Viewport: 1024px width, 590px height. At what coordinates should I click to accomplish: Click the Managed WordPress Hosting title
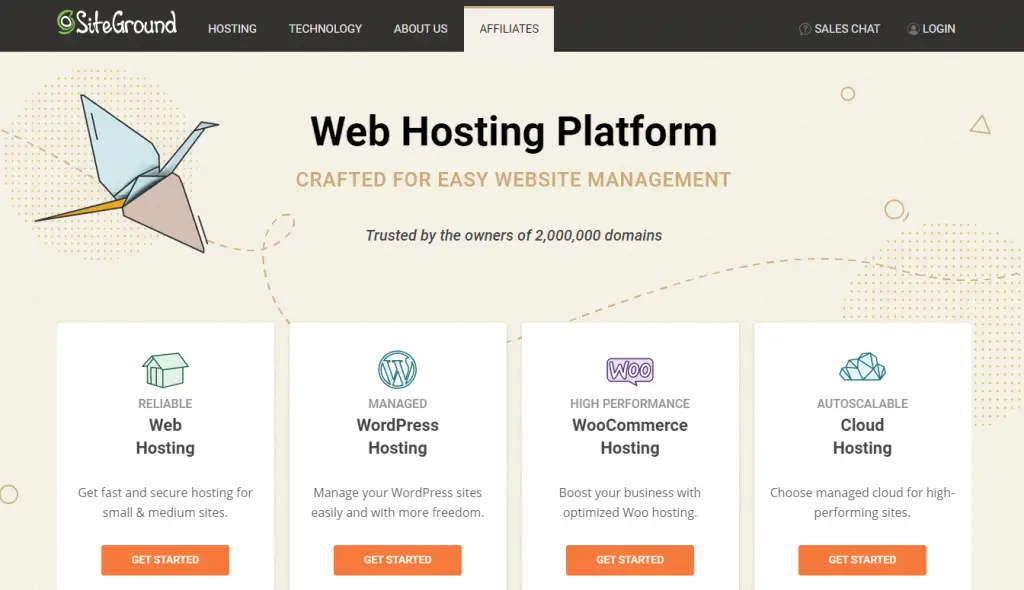[398, 426]
